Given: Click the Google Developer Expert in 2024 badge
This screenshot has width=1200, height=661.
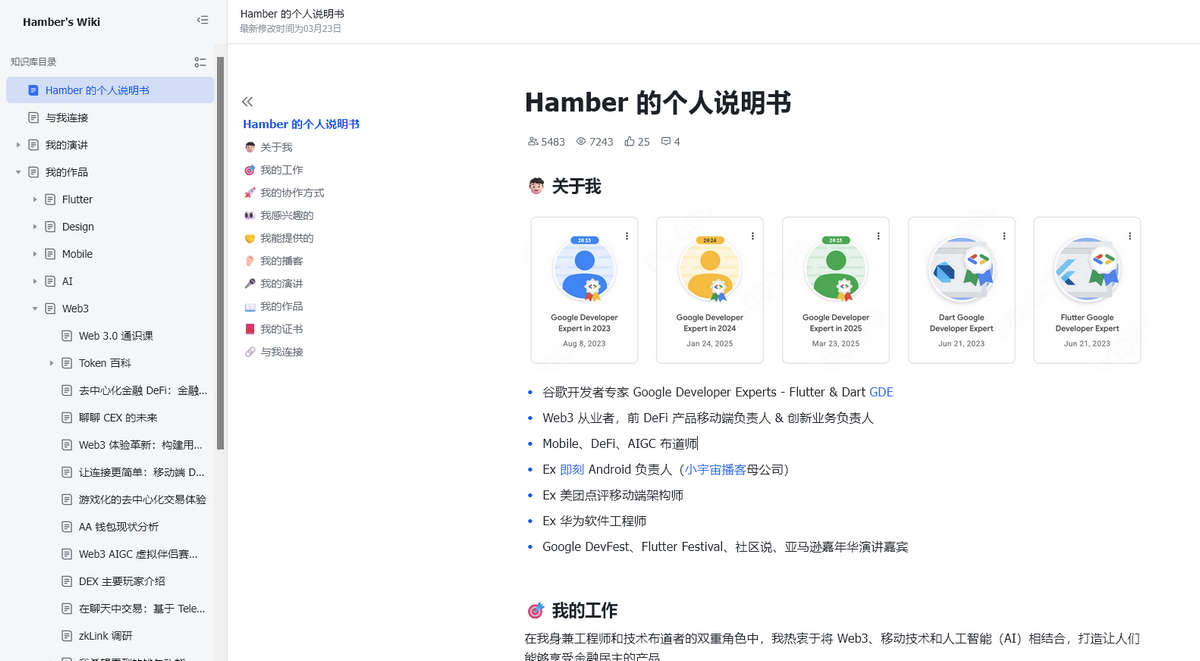Looking at the screenshot, I should [710, 290].
